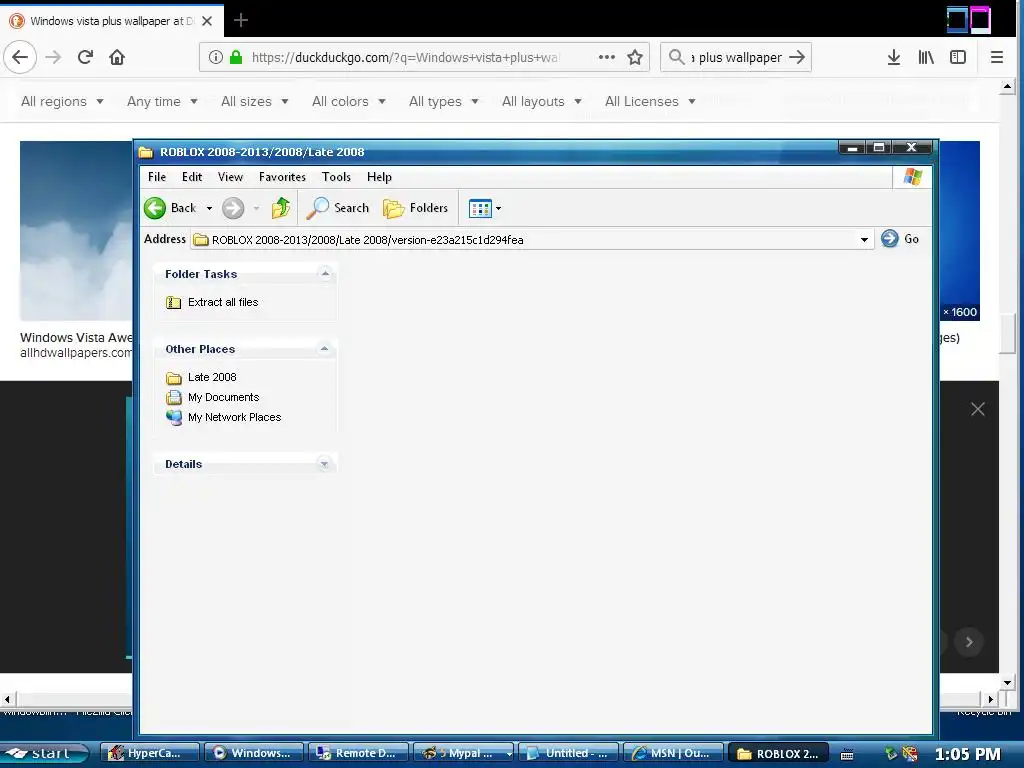Click the Start button
This screenshot has height=768, width=1024.
click(44, 753)
